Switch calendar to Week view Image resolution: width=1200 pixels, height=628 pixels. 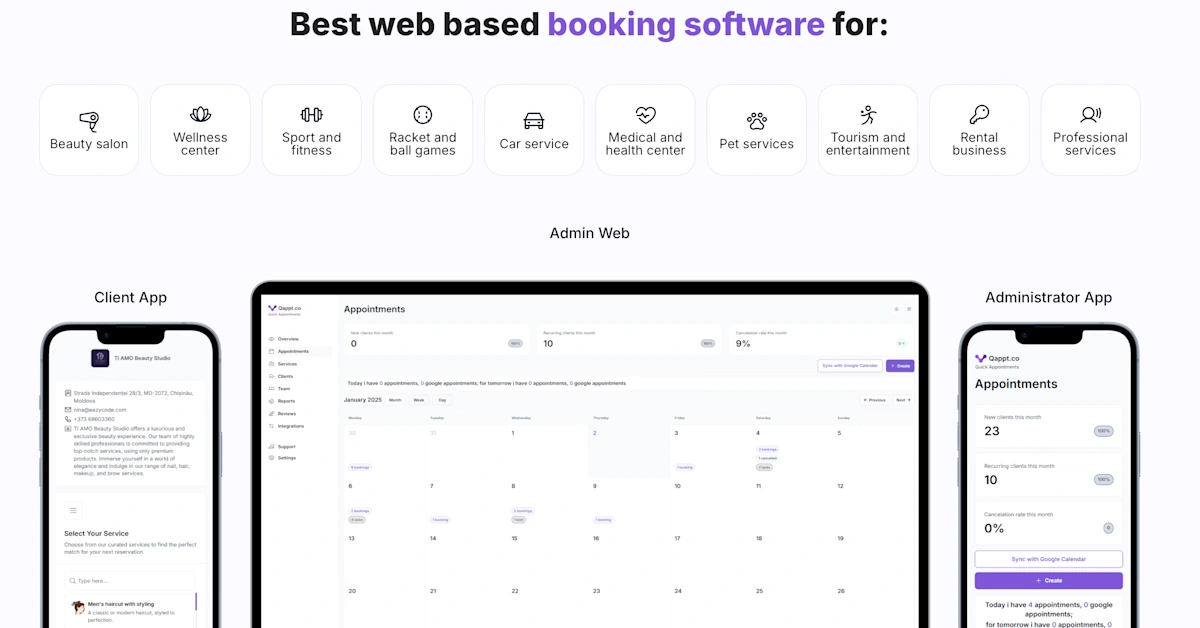coord(419,400)
